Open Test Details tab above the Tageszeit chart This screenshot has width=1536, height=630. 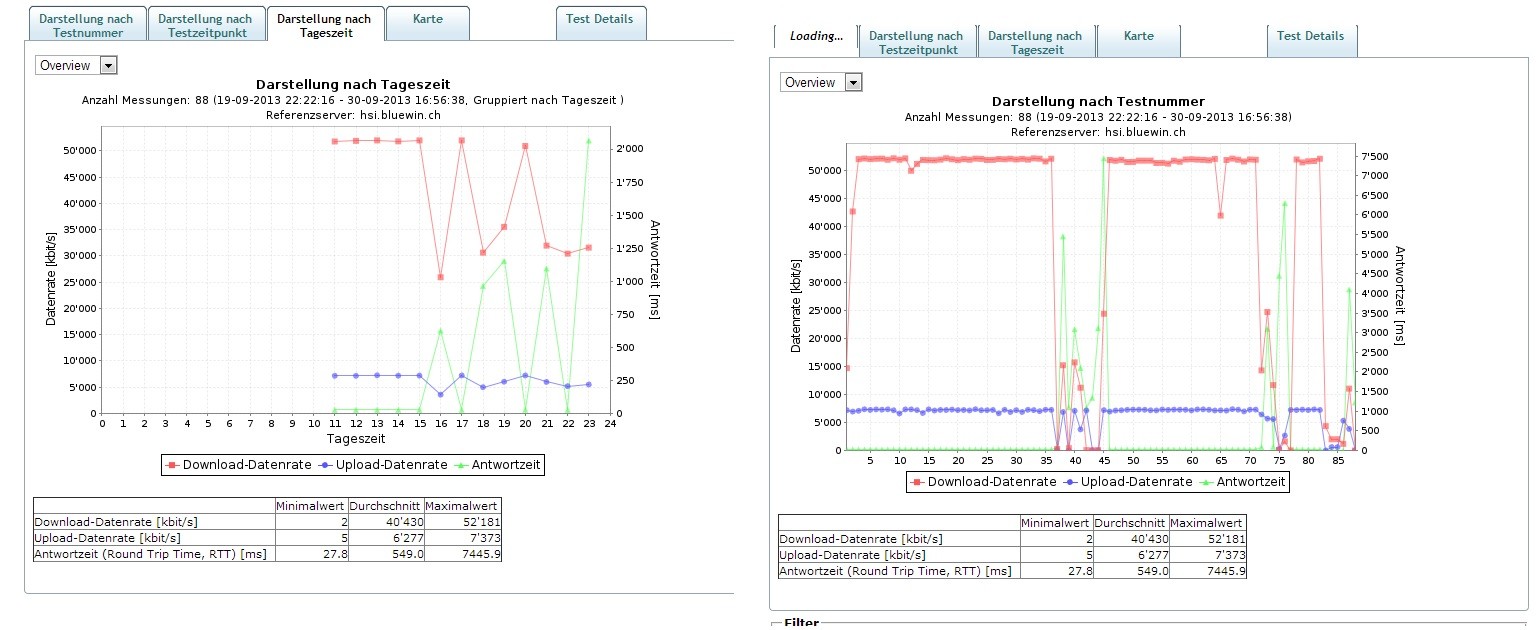(x=600, y=19)
